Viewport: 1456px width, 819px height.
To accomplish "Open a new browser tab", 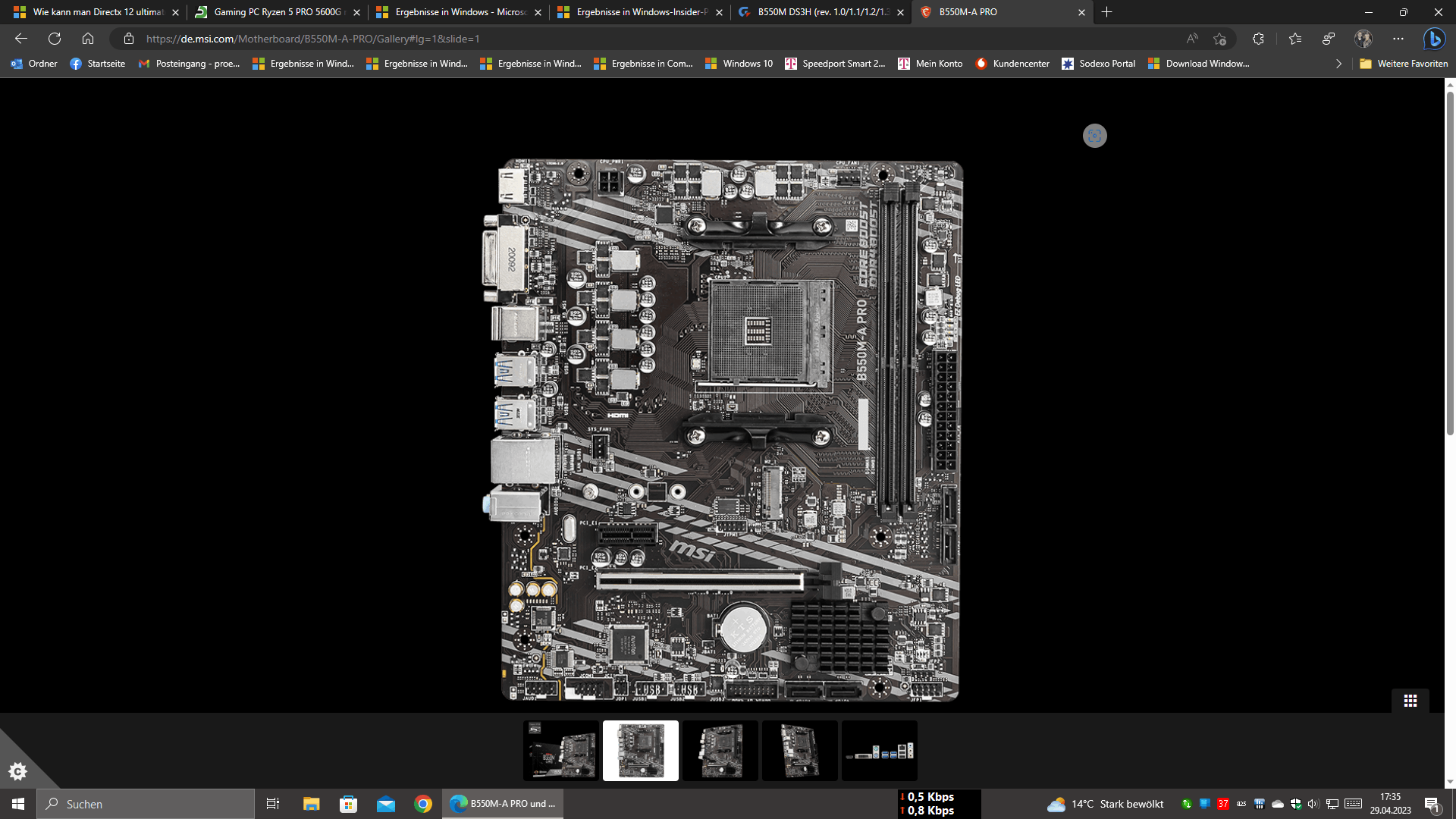I will [x=1107, y=12].
